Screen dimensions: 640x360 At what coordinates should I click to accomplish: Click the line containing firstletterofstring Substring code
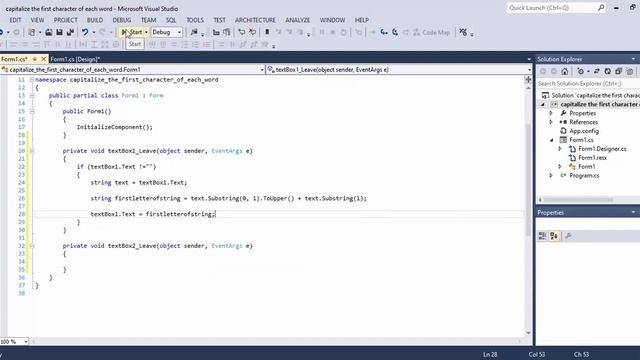click(x=229, y=198)
